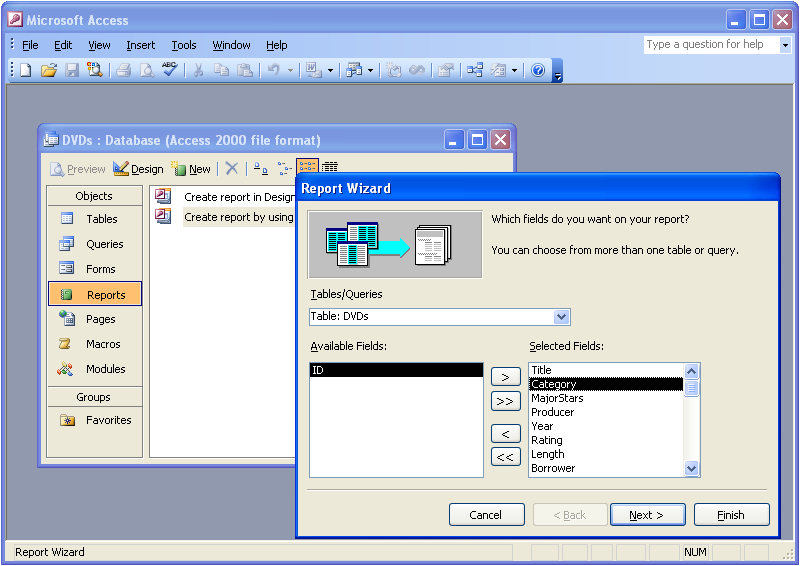Click the Selected Fields scroll down arrow
The image size is (800, 566).
tap(691, 469)
